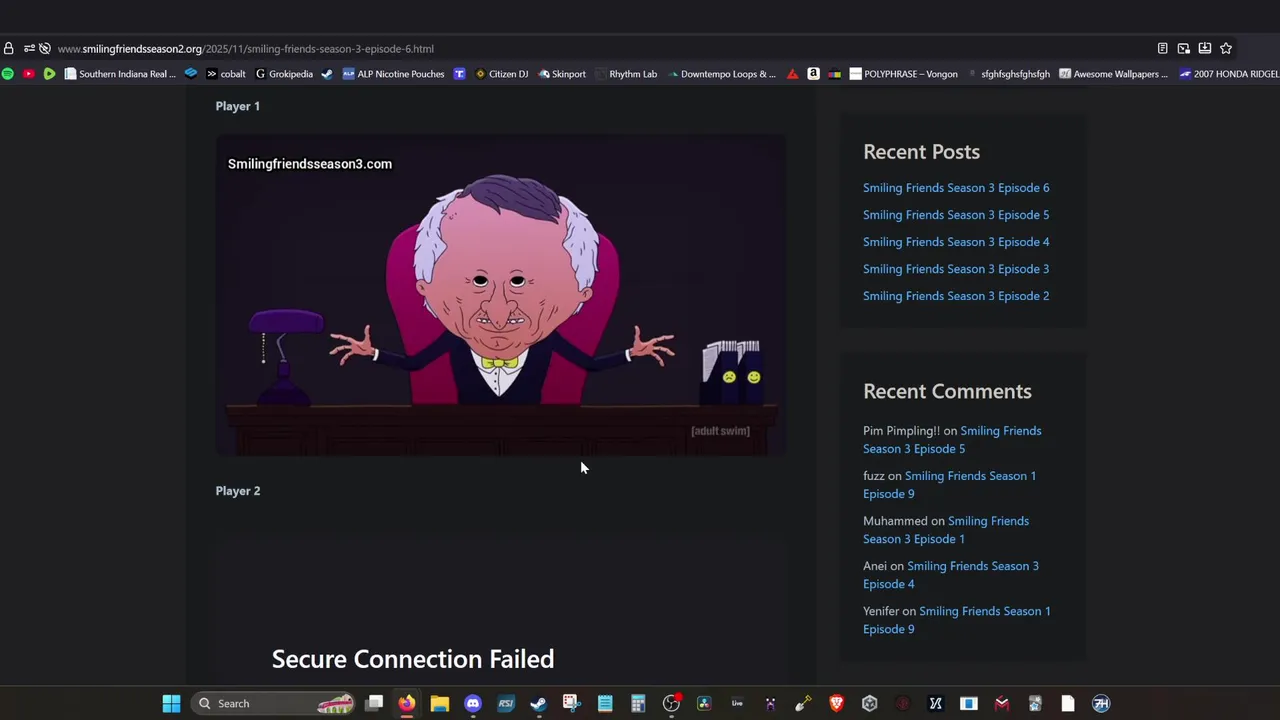Click the Player 1 label
This screenshot has width=1280, height=720.
(x=238, y=106)
